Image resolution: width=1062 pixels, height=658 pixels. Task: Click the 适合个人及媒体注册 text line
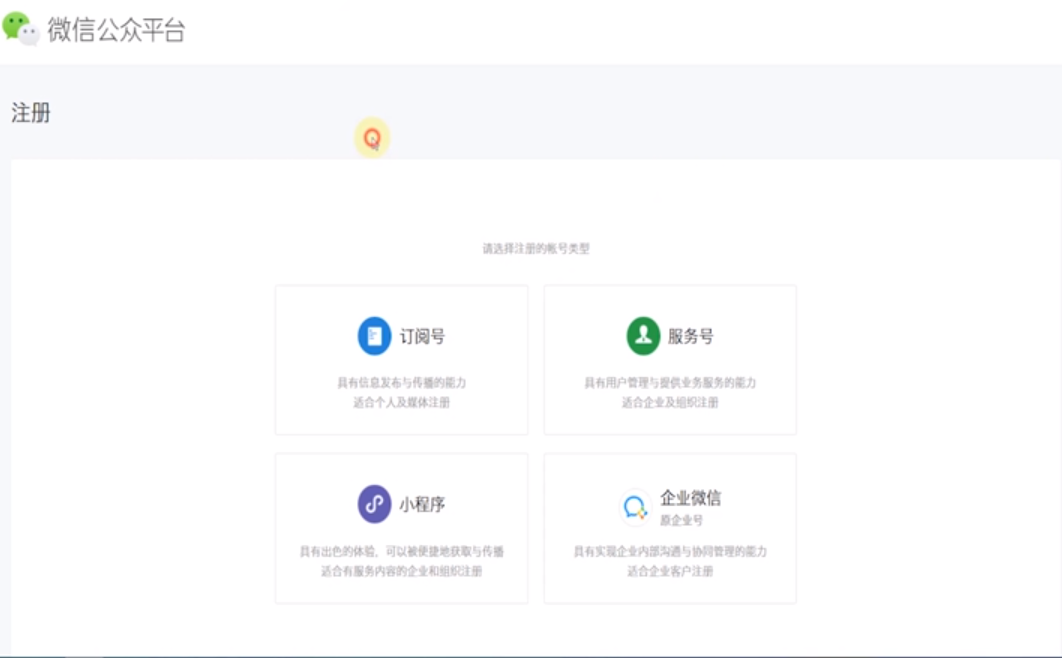401,402
